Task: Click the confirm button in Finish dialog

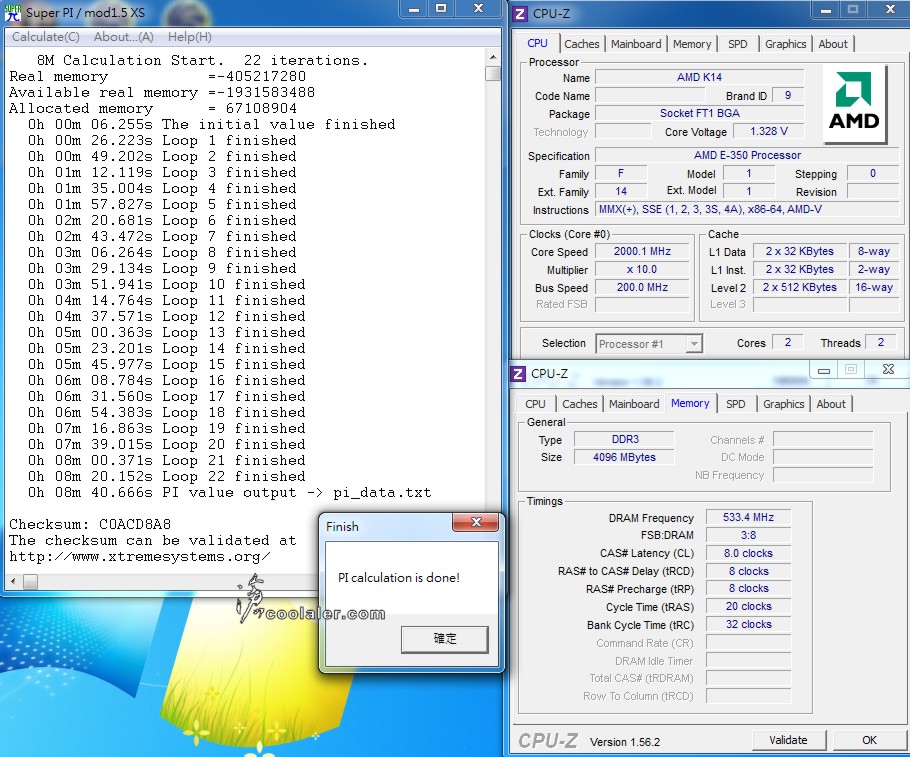Action: (x=445, y=639)
